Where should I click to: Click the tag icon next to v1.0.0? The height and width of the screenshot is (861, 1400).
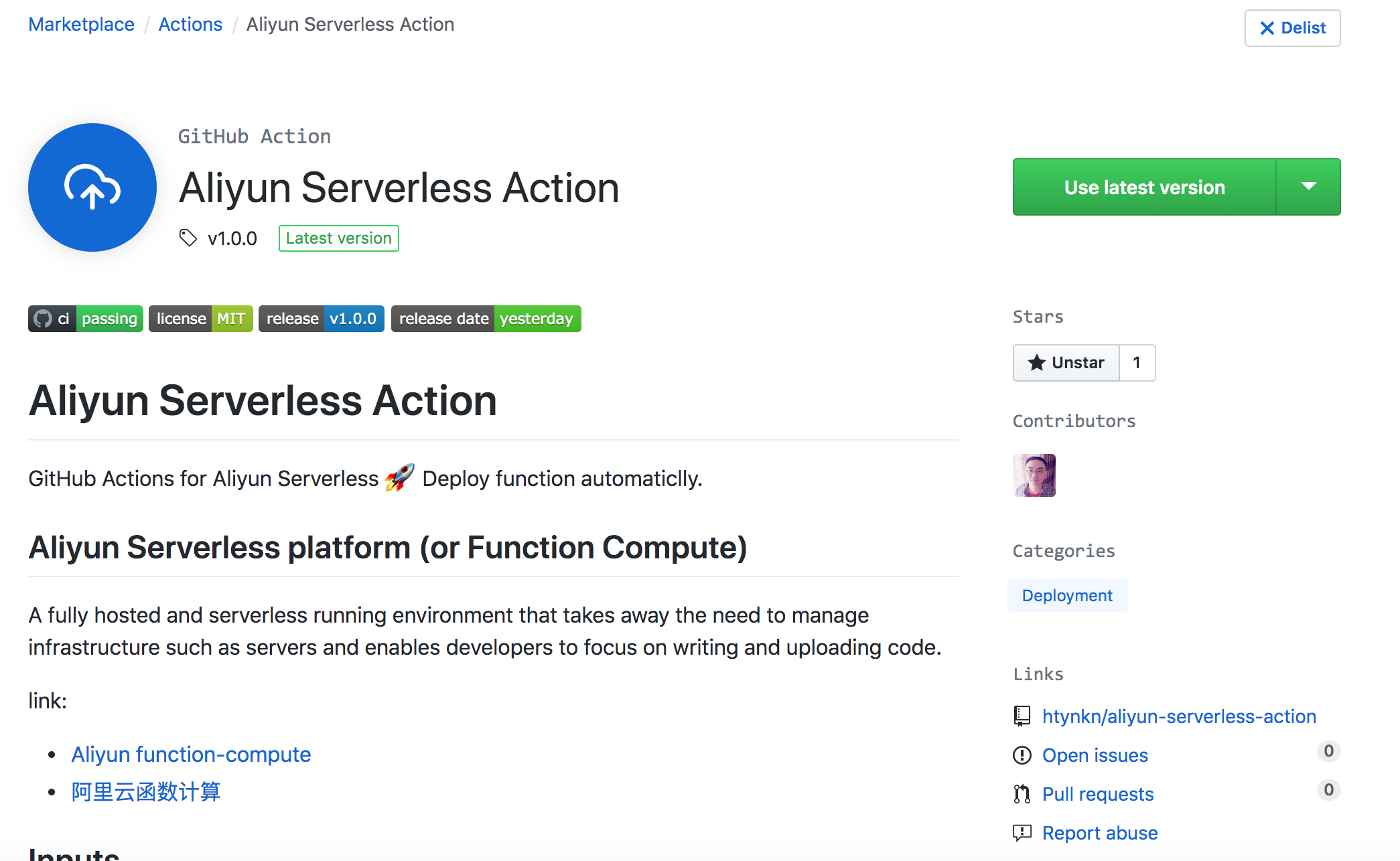pos(187,238)
